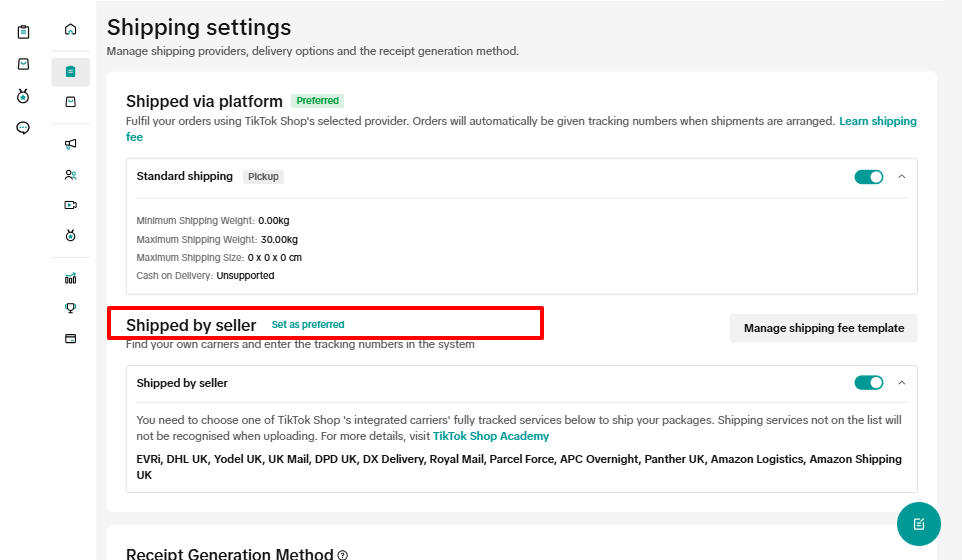Select the active orders clipboard icon in the sidebar
This screenshot has width=962, height=560.
coord(70,72)
